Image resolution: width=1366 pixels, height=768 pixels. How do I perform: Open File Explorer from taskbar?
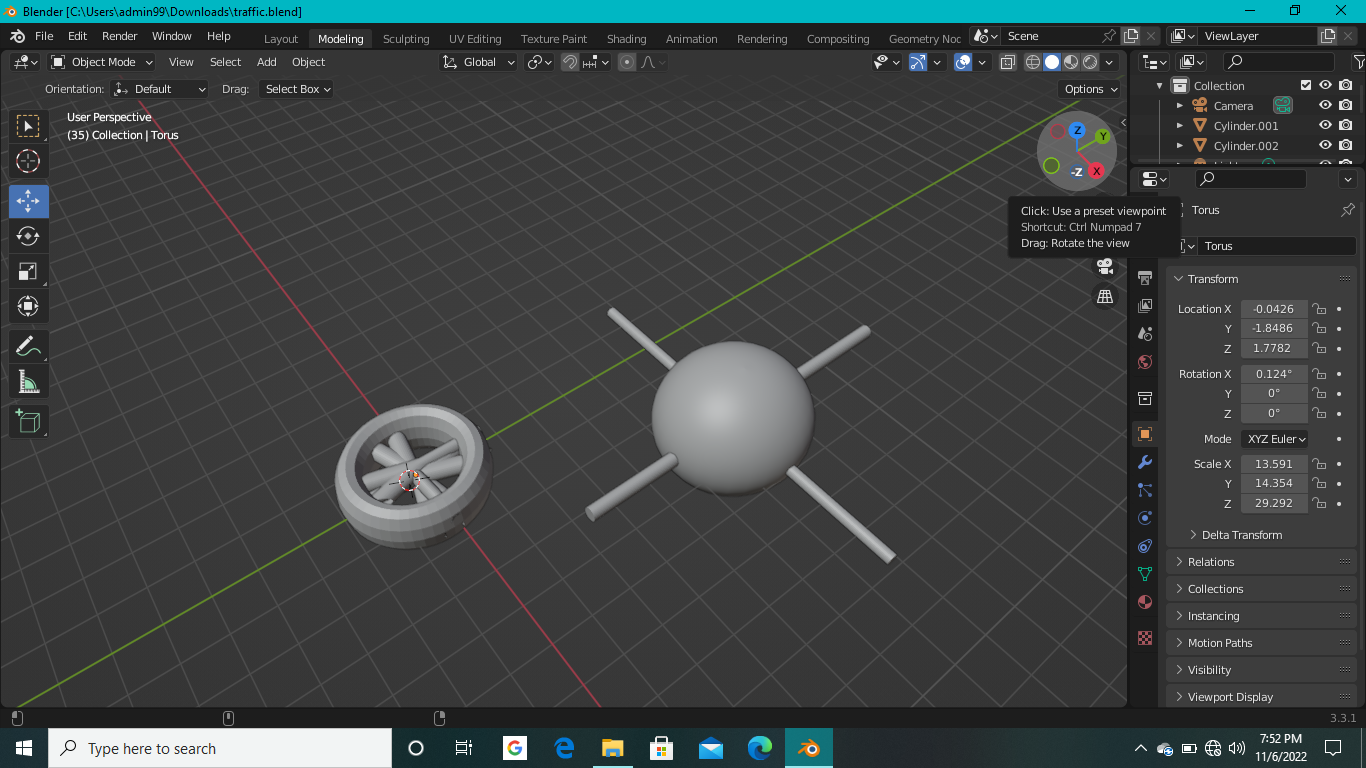[x=612, y=748]
